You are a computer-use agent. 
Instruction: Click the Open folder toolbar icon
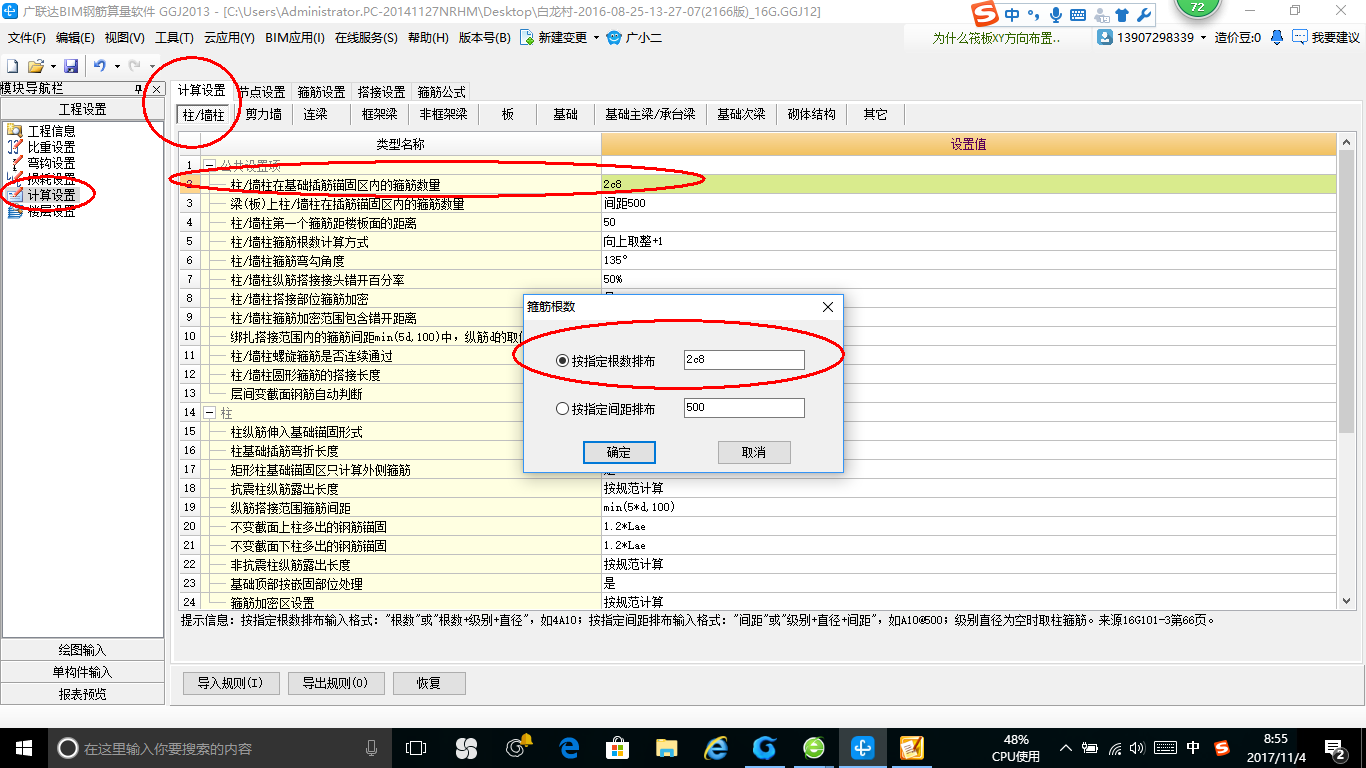[35, 66]
